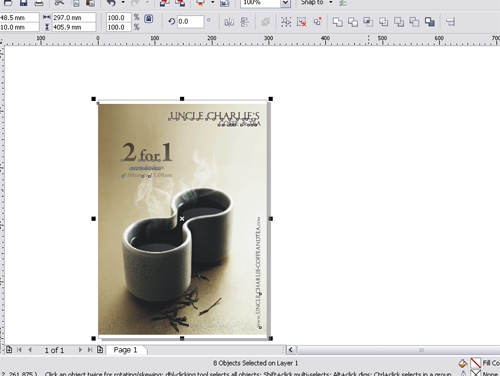Open the Undo history dropdown arrow
Viewport: 500px width, 376px height.
point(123,2)
